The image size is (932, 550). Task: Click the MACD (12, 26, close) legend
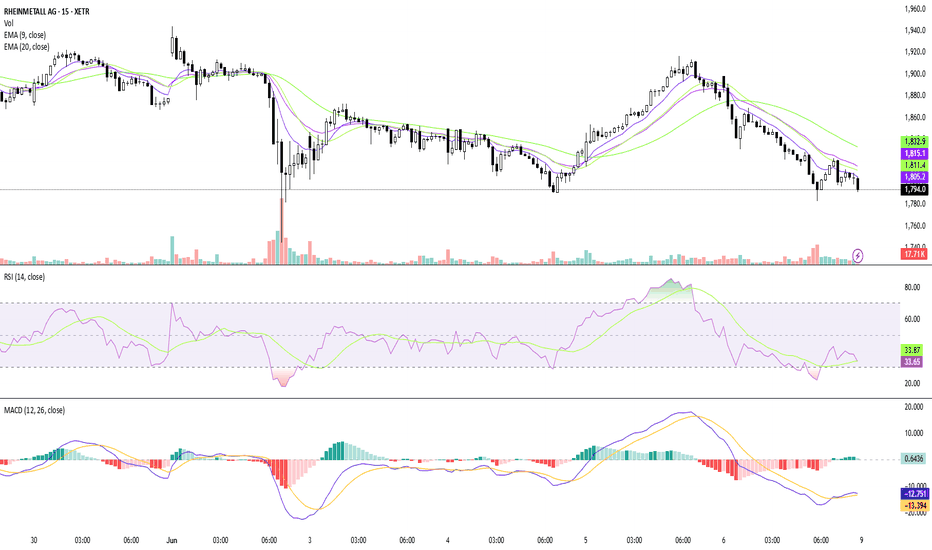point(34,410)
